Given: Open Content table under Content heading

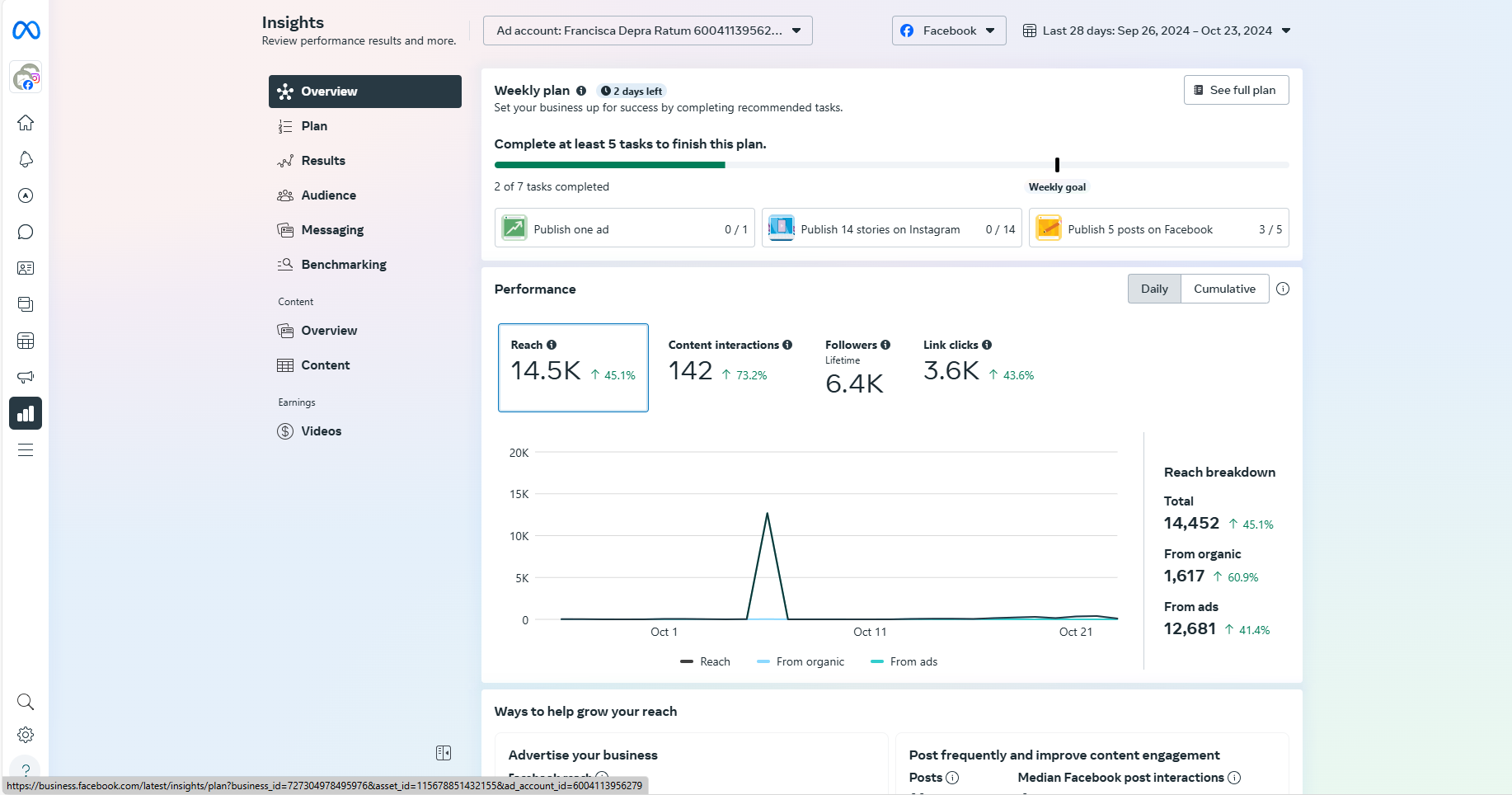Looking at the screenshot, I should (x=365, y=365).
